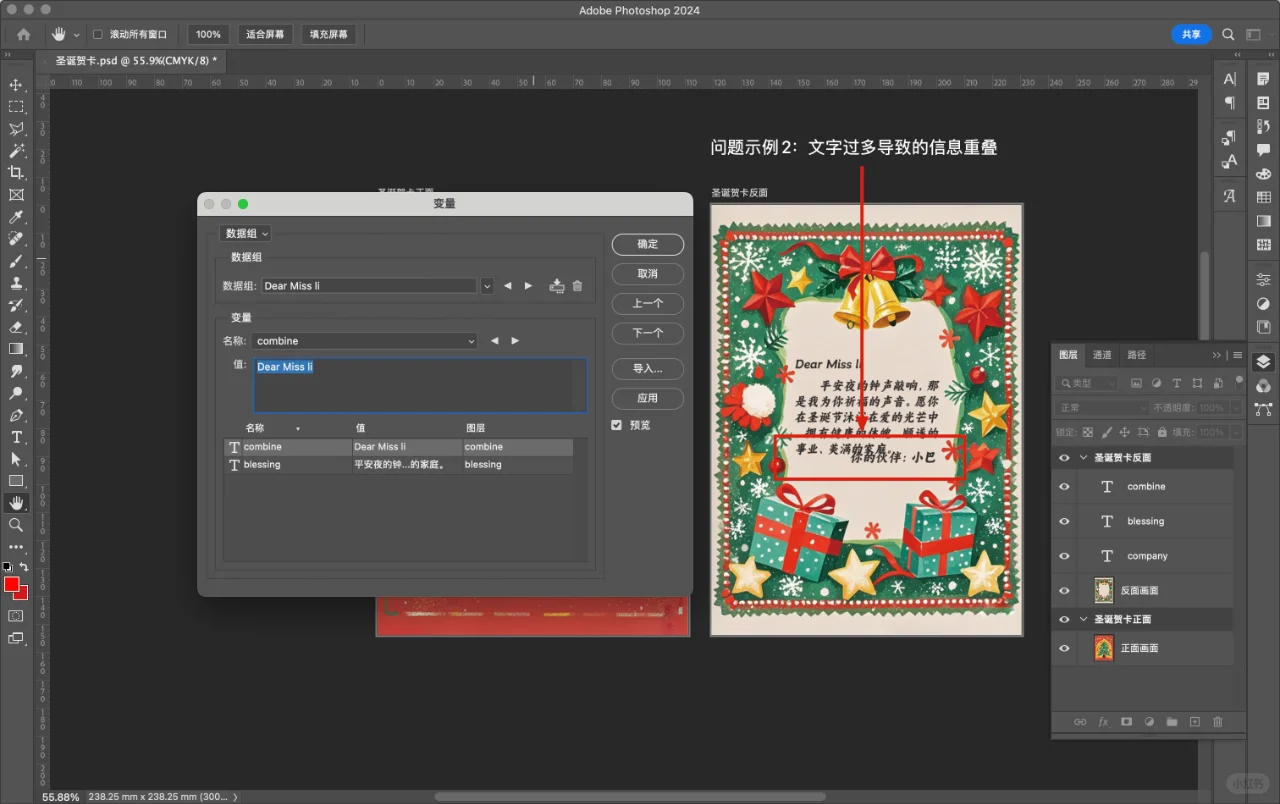Select the Smudge tool
The height and width of the screenshot is (804, 1280).
16,371
